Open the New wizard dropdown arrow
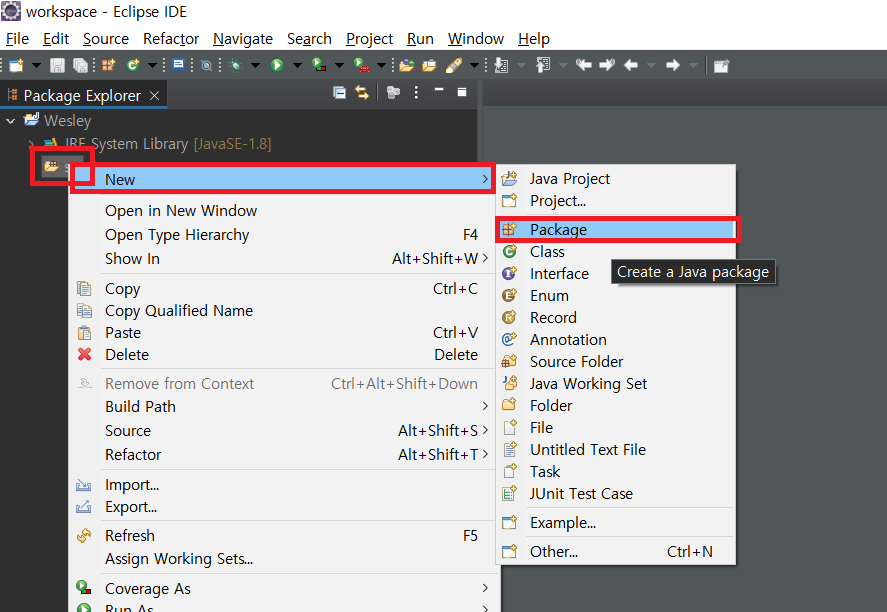The height and width of the screenshot is (612, 887). tap(36, 66)
